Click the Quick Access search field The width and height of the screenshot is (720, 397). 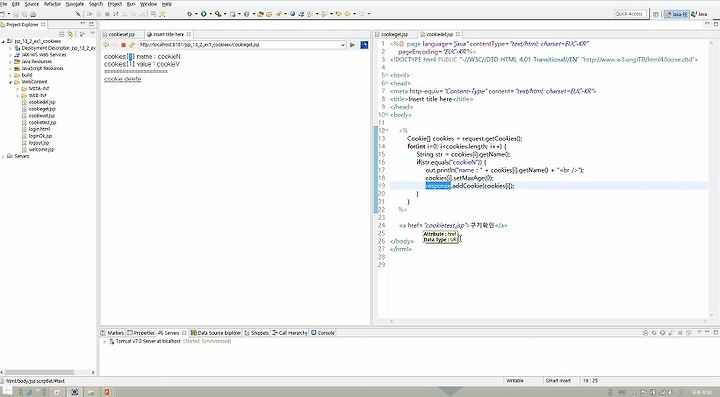click(x=629, y=14)
